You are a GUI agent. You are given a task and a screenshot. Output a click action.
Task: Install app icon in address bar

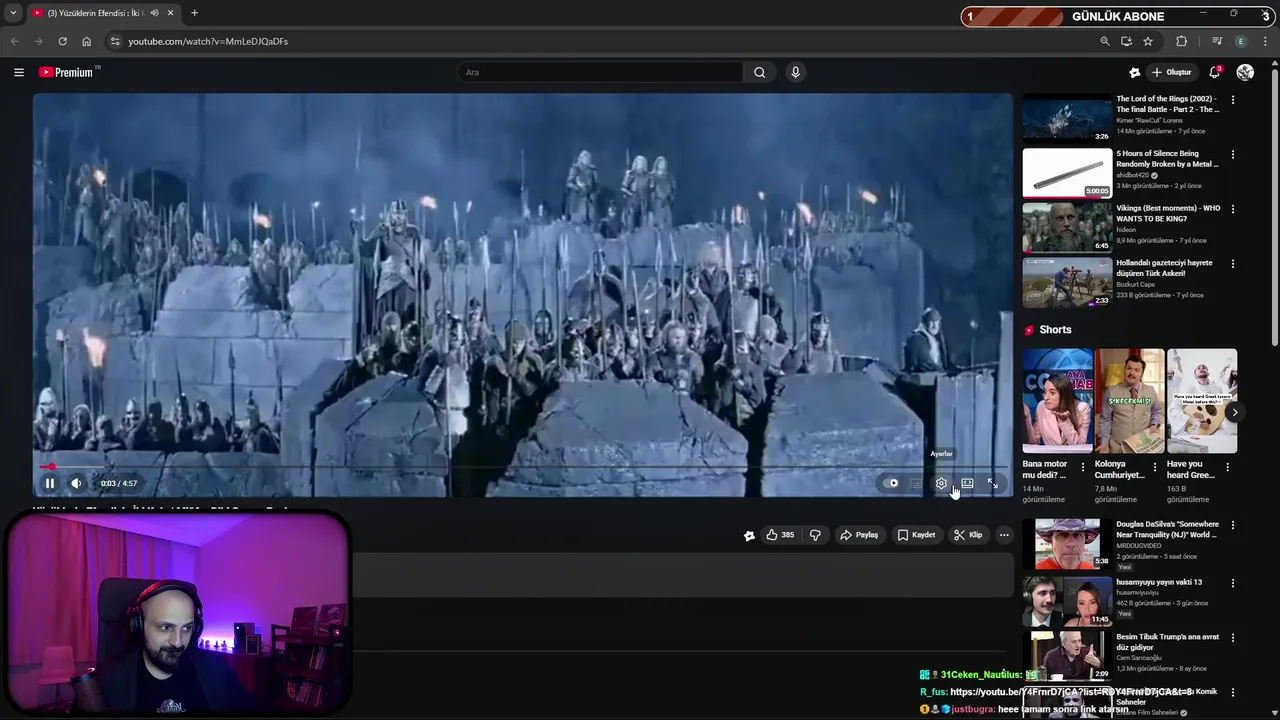pyautogui.click(x=1126, y=41)
